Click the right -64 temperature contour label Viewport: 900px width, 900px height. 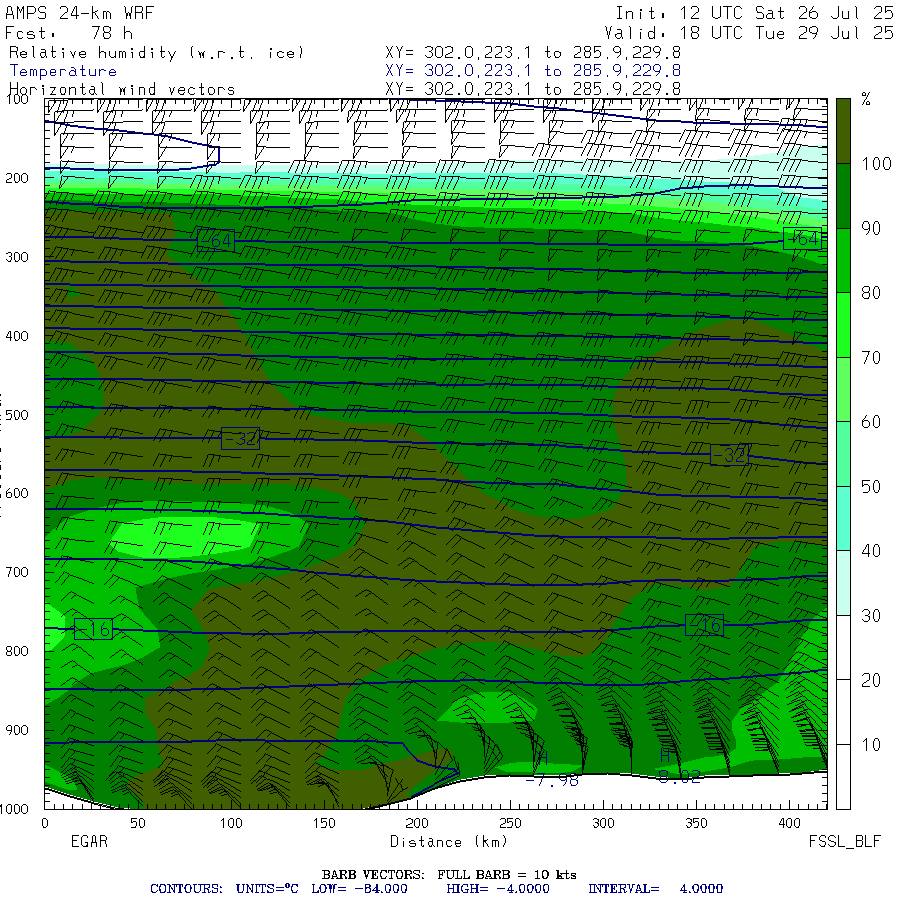pos(802,238)
